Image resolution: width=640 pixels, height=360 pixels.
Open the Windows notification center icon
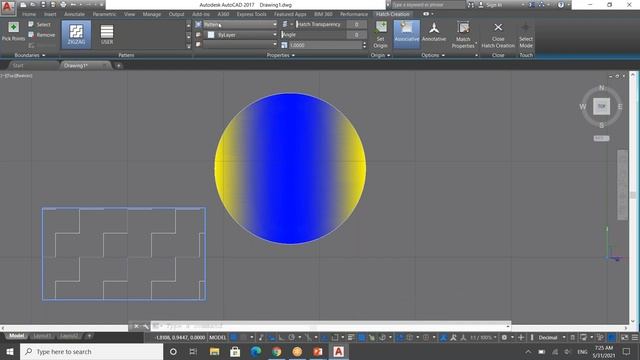click(x=626, y=351)
